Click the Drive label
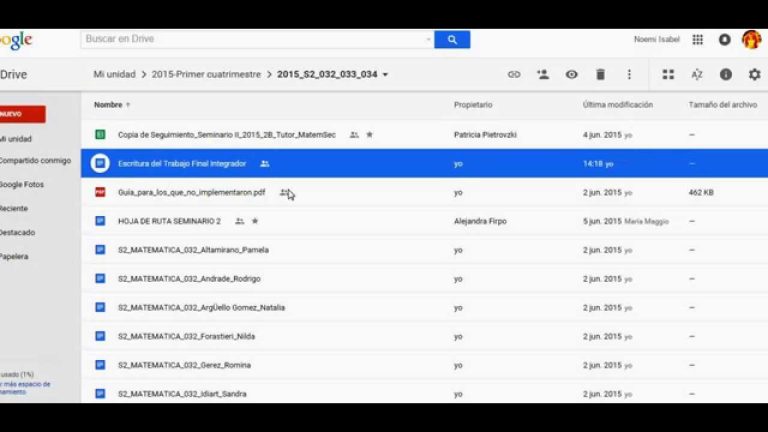This screenshot has height=432, width=768. [14, 74]
